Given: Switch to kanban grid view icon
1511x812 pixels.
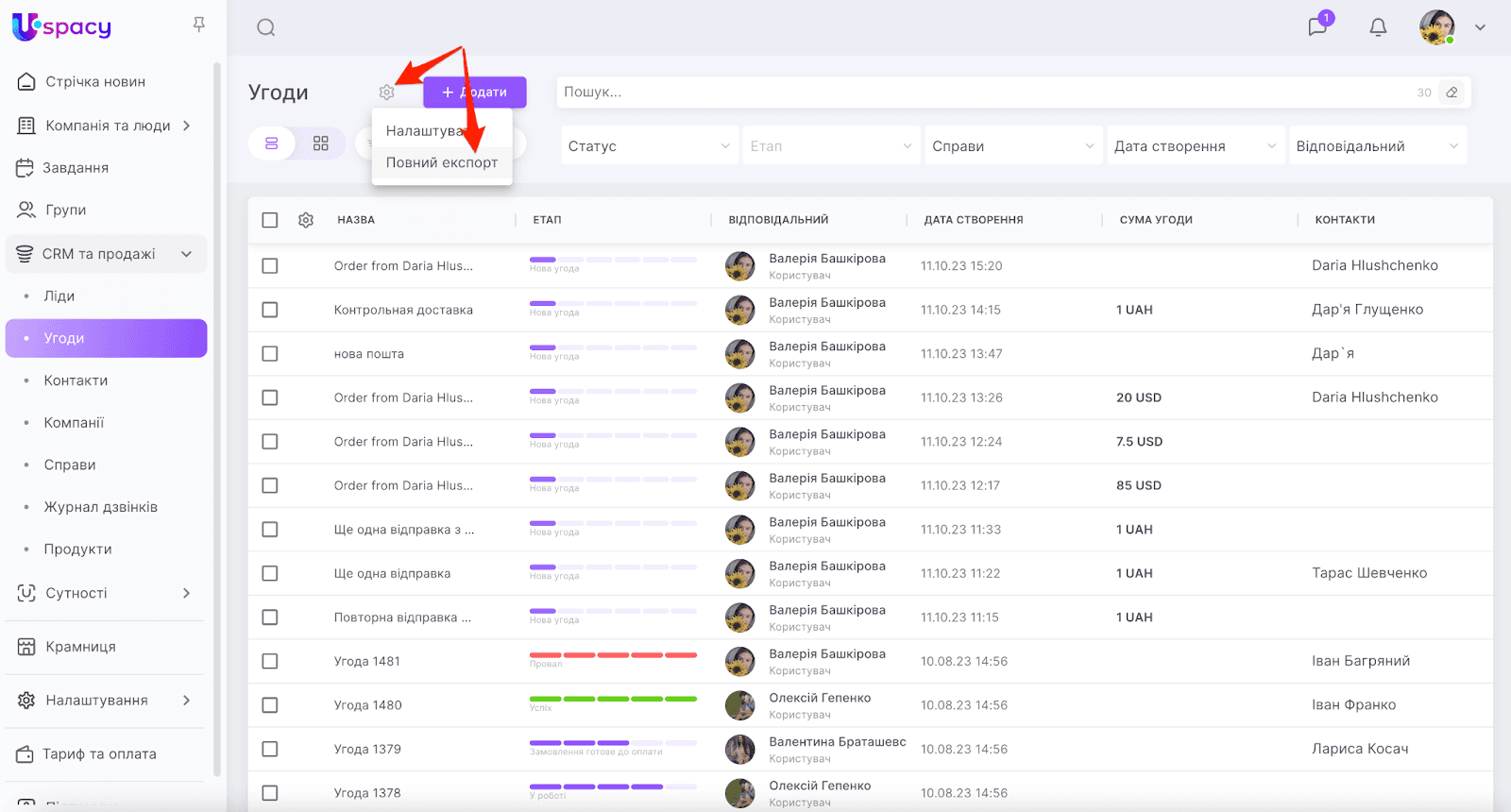Looking at the screenshot, I should pos(321,144).
